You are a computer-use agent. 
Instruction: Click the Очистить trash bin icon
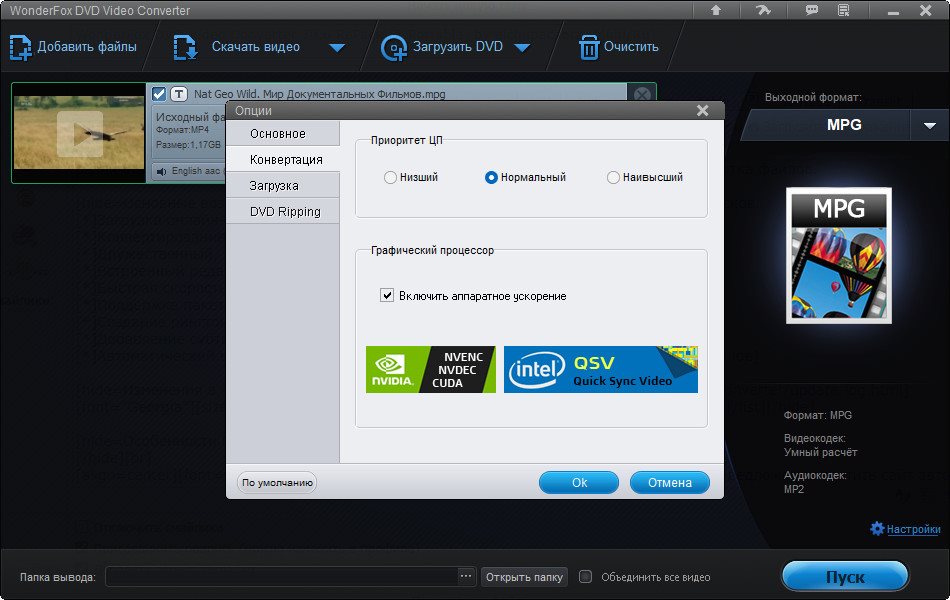pos(589,47)
